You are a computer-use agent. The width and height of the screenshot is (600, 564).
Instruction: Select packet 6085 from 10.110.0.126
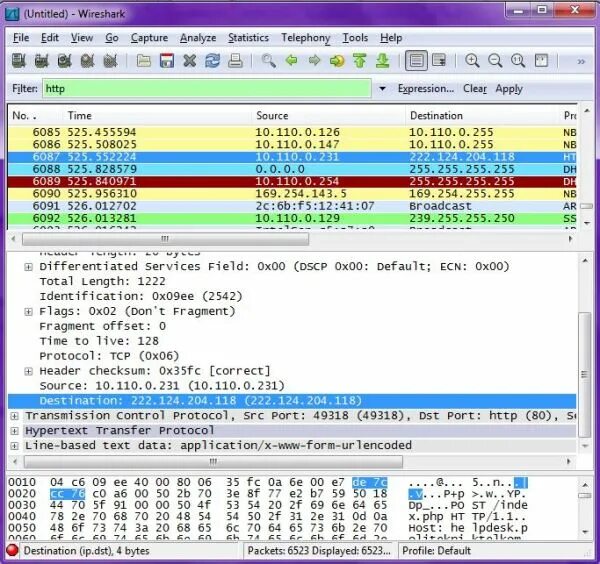point(292,132)
